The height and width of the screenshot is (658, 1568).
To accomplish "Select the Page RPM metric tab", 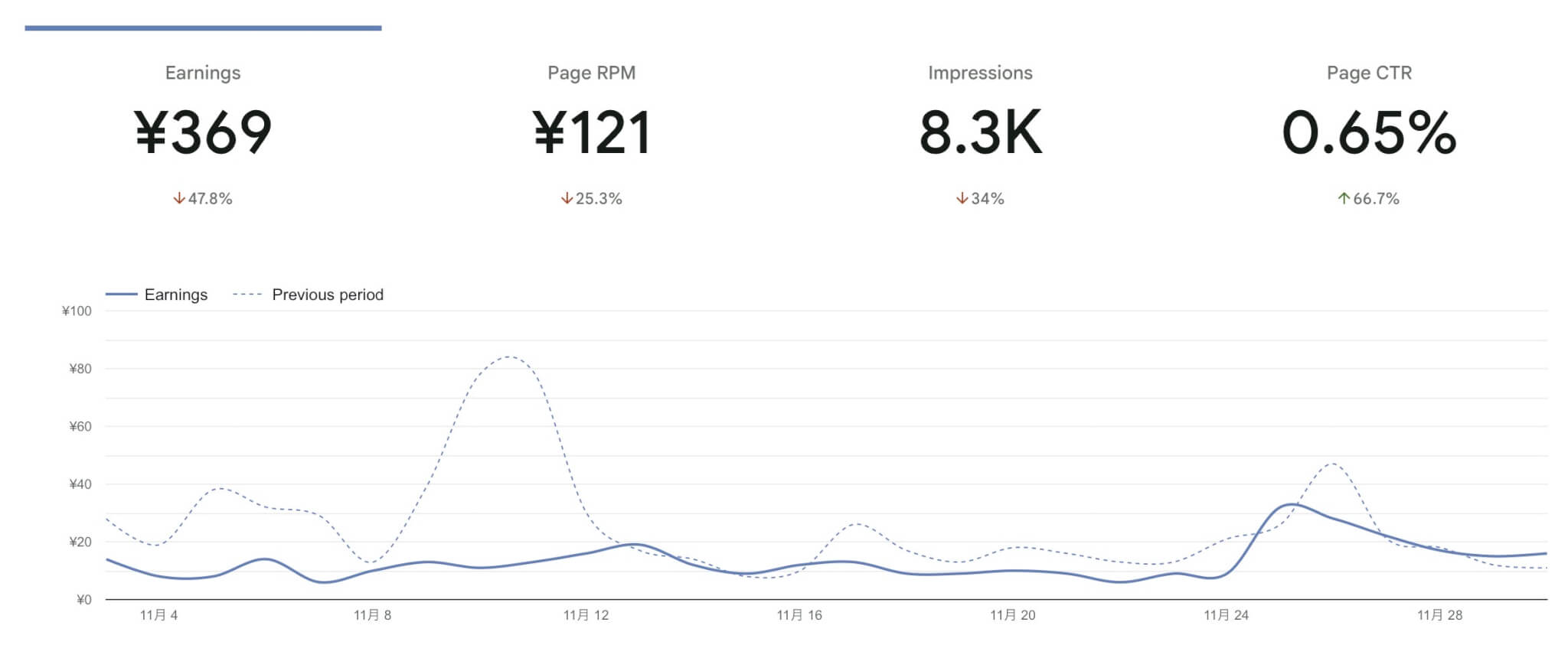I will coord(591,73).
